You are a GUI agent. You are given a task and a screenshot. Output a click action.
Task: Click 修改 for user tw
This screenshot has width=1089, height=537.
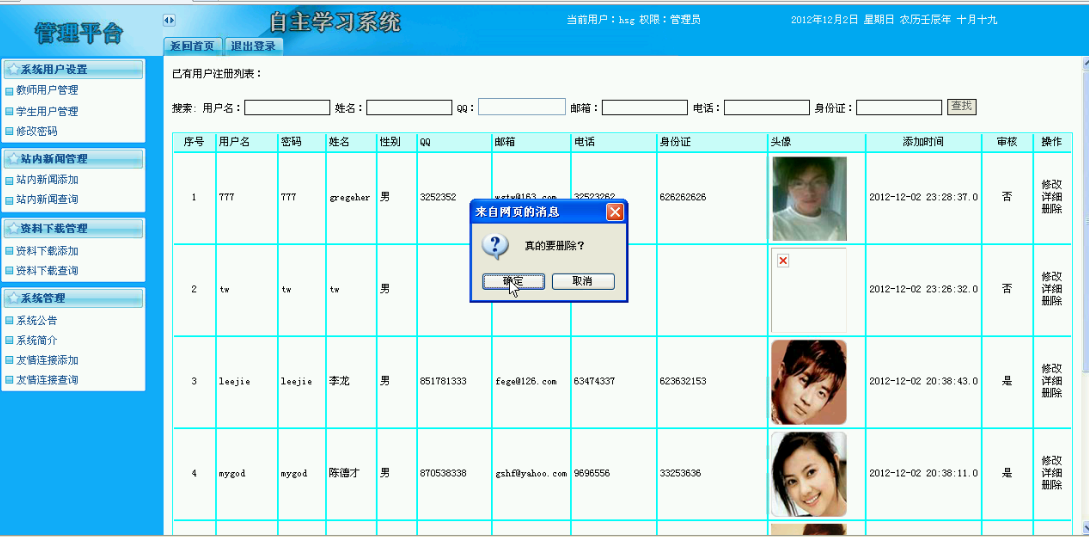(x=1051, y=276)
